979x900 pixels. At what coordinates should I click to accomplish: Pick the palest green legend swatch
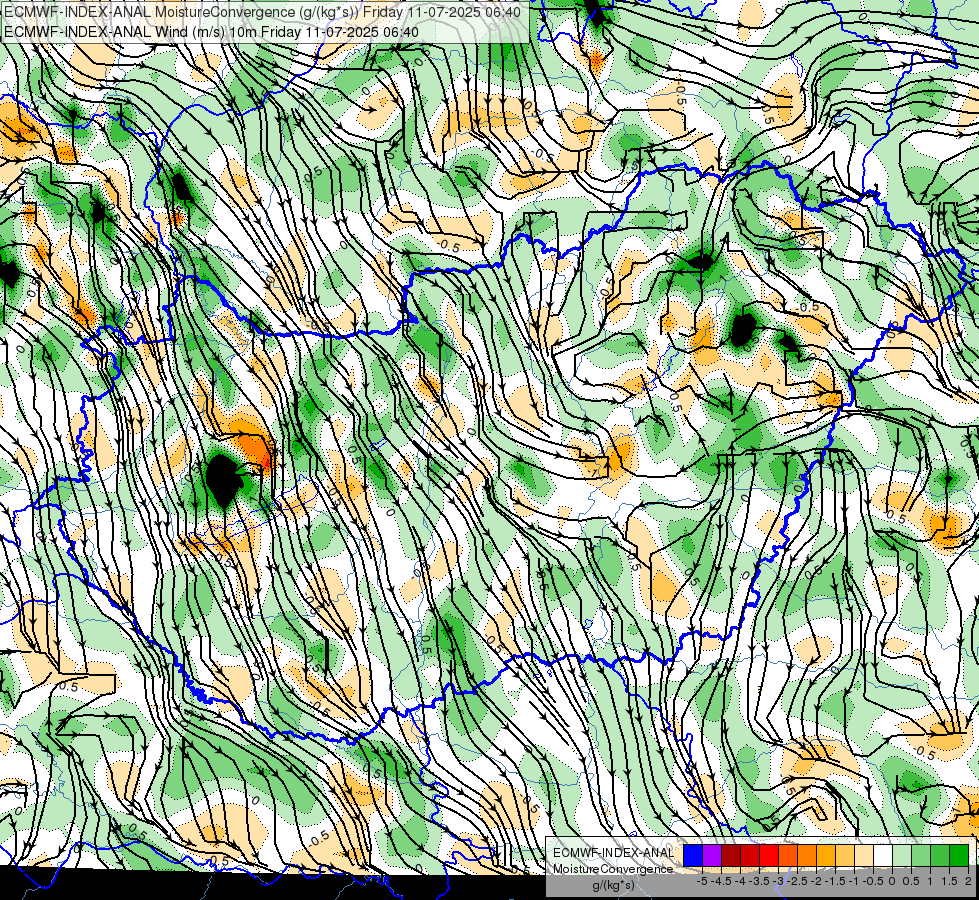coord(902,855)
